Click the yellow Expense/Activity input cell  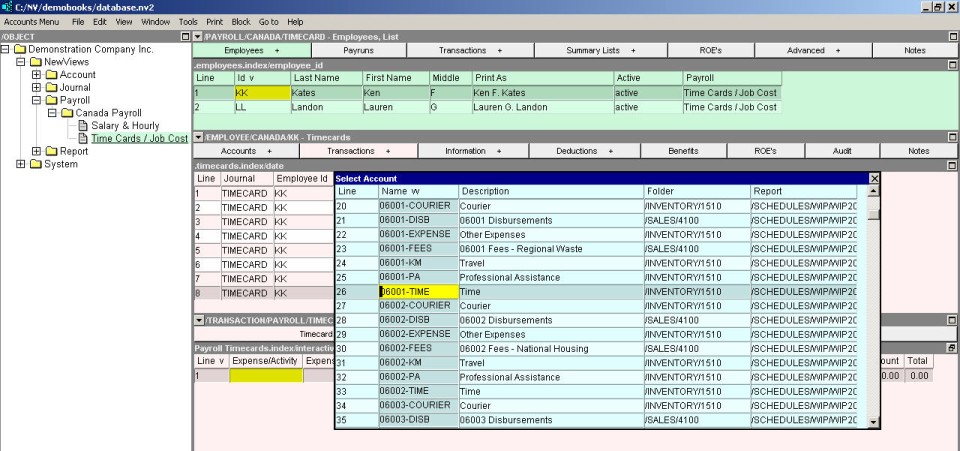coord(266,376)
